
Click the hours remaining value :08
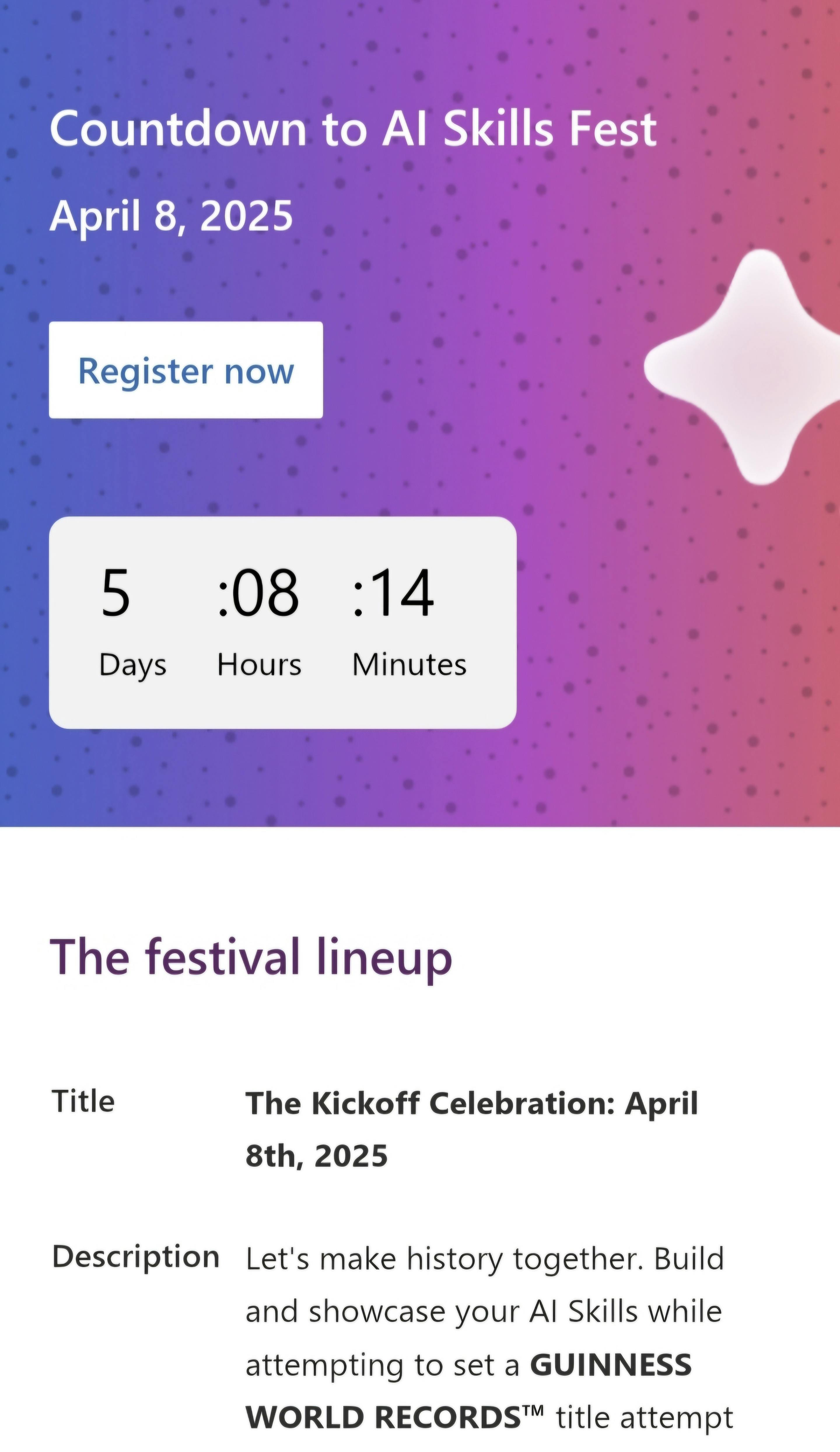tap(258, 592)
